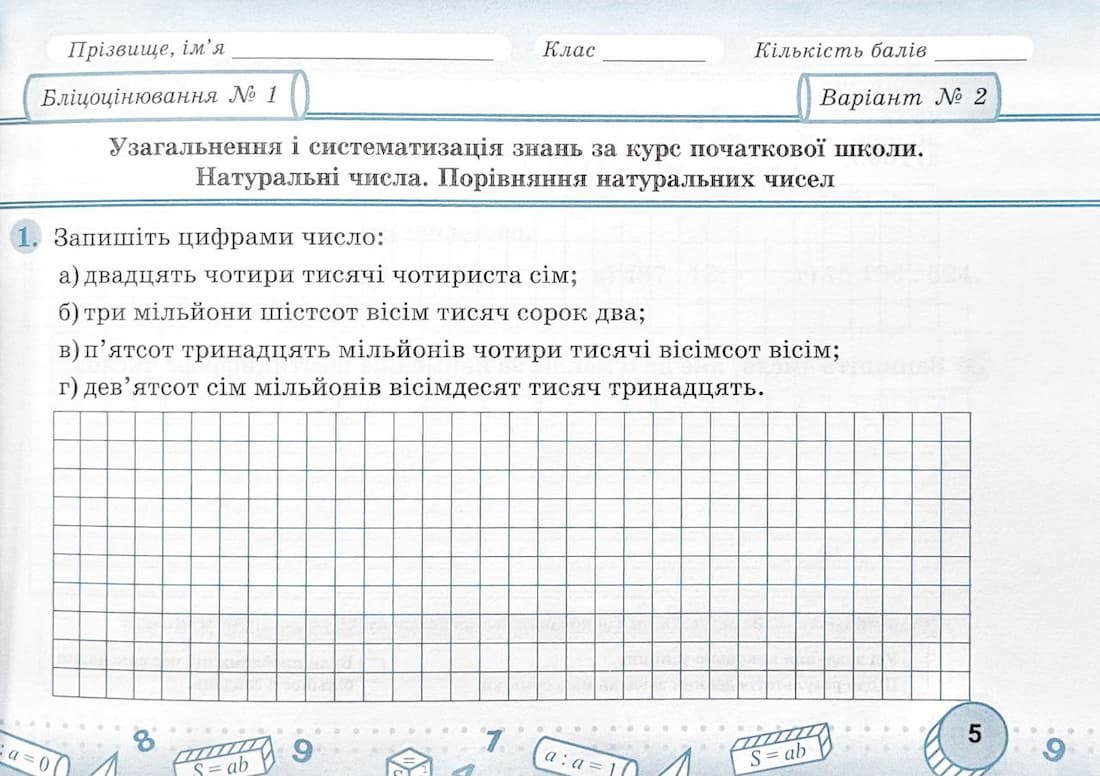Click the 'Клас' blank line
This screenshot has height=776, width=1100.
pyautogui.click(x=654, y=59)
